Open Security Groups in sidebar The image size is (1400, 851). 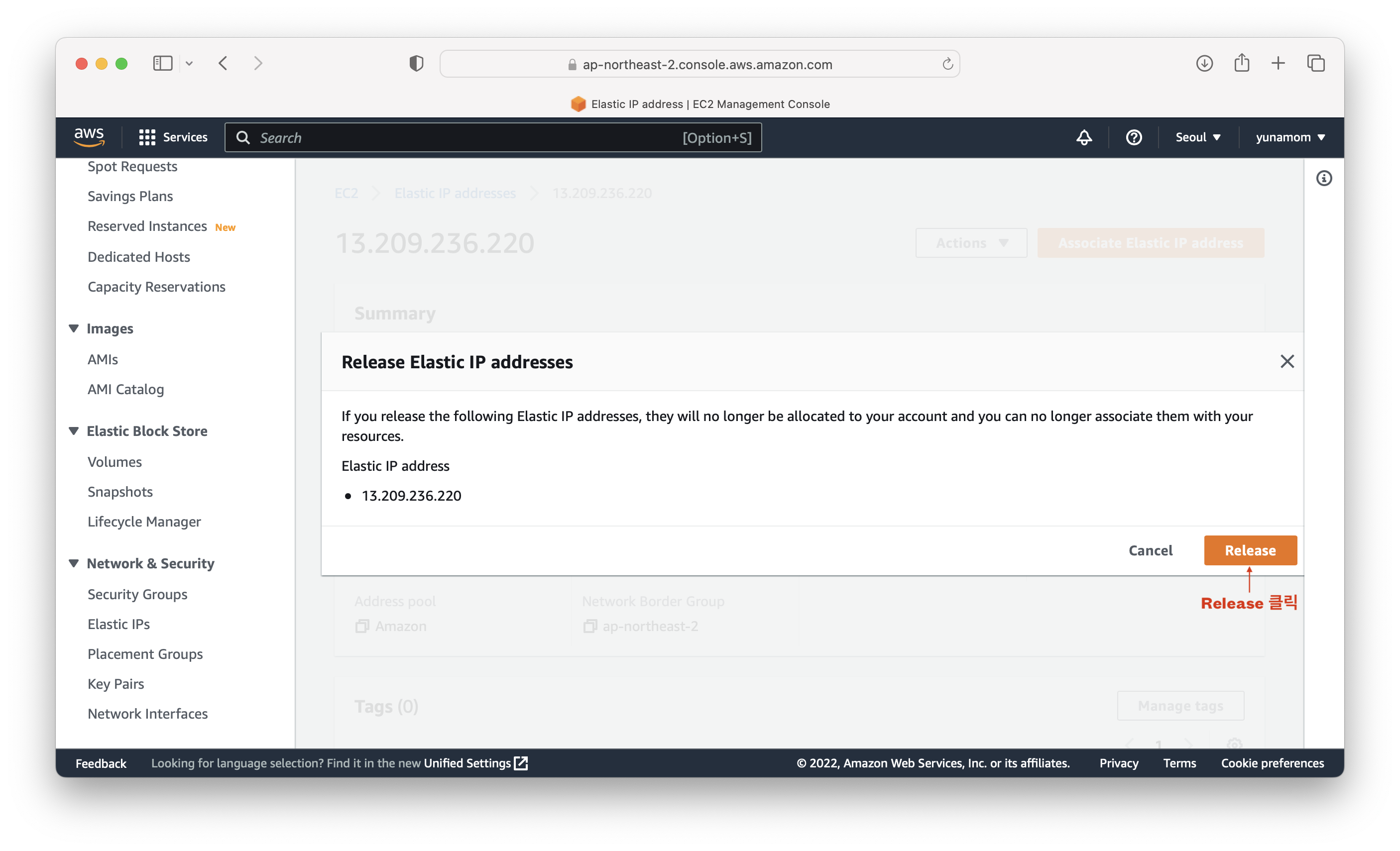137,594
